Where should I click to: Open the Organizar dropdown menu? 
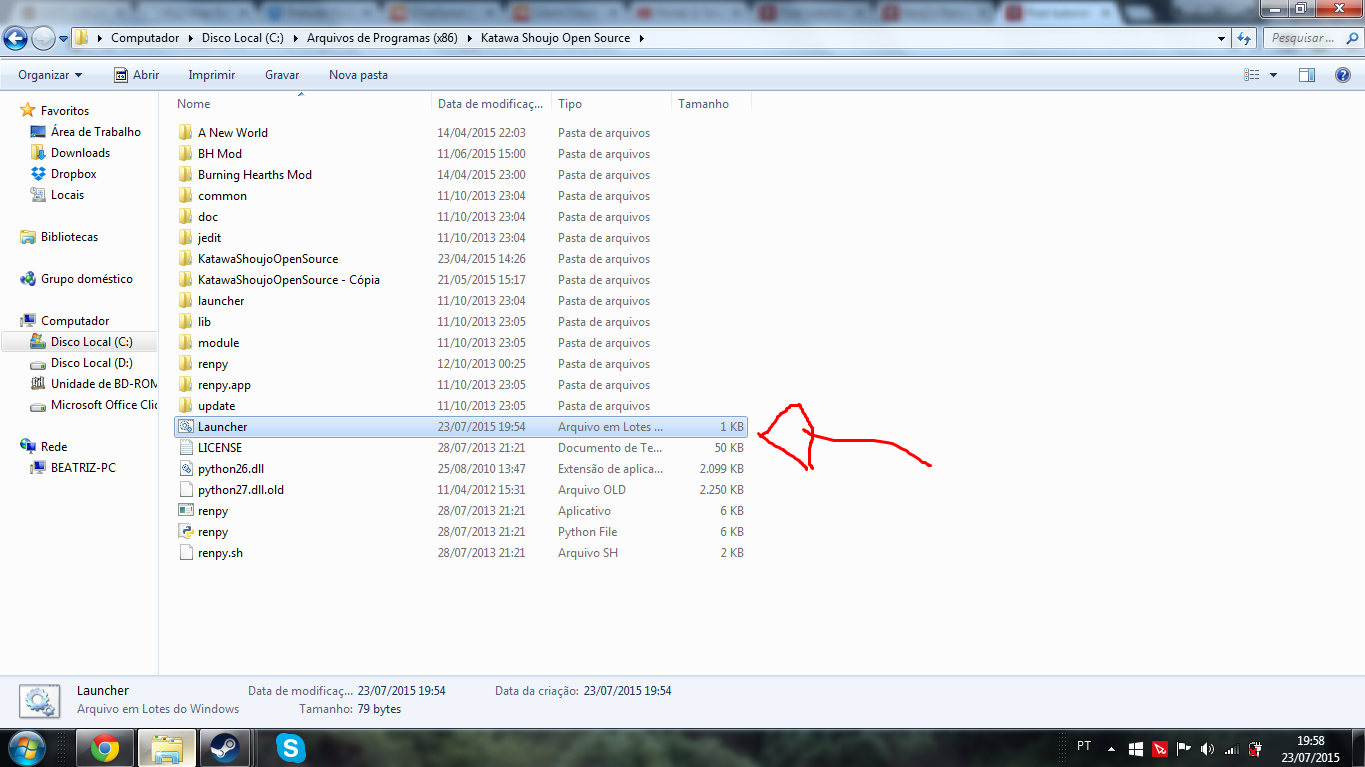click(x=50, y=75)
